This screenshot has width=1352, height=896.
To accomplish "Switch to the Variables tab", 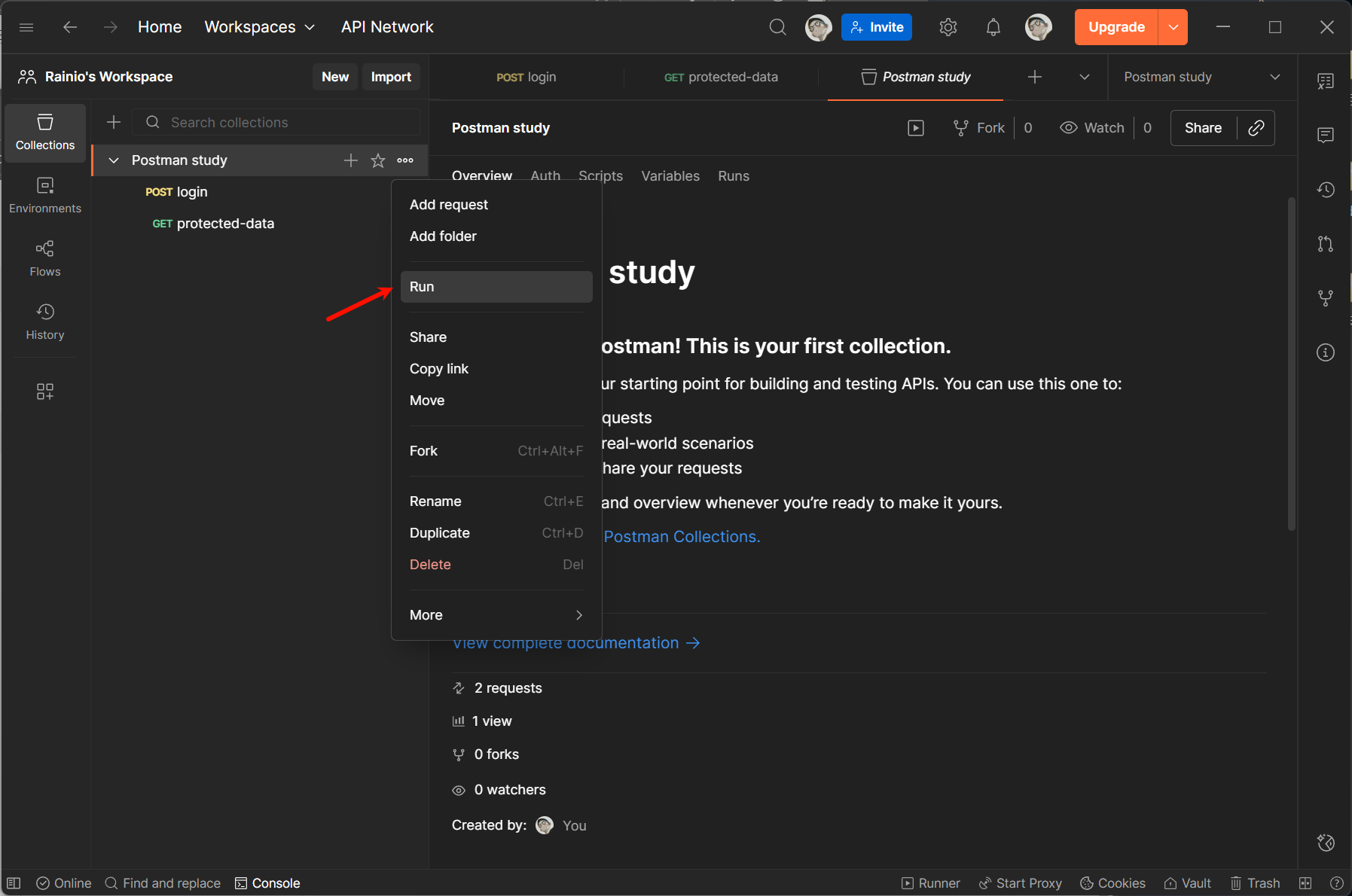I will point(670,176).
